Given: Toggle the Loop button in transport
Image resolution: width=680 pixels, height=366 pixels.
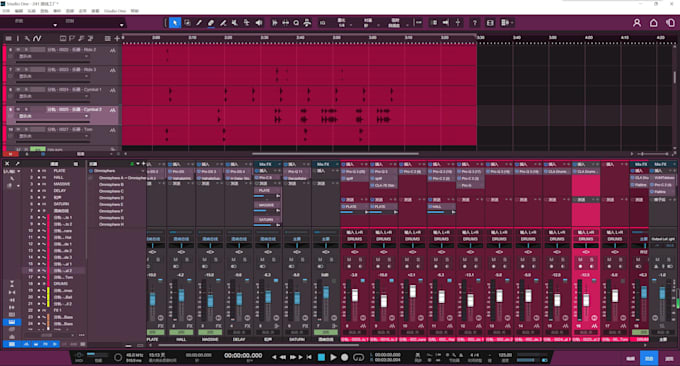Looking at the screenshot, I should tap(359, 357).
